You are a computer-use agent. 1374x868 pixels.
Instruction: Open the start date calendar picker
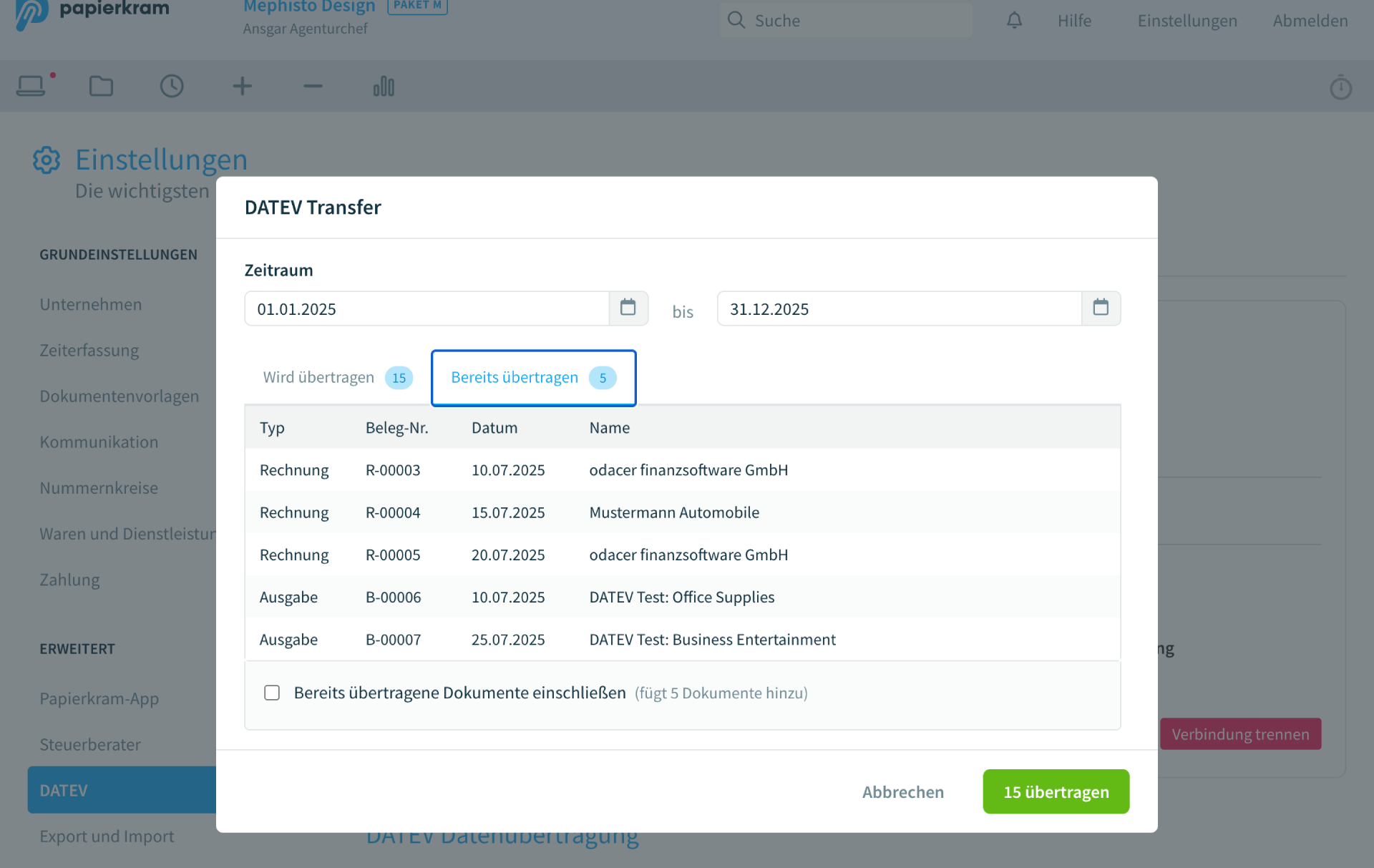628,308
